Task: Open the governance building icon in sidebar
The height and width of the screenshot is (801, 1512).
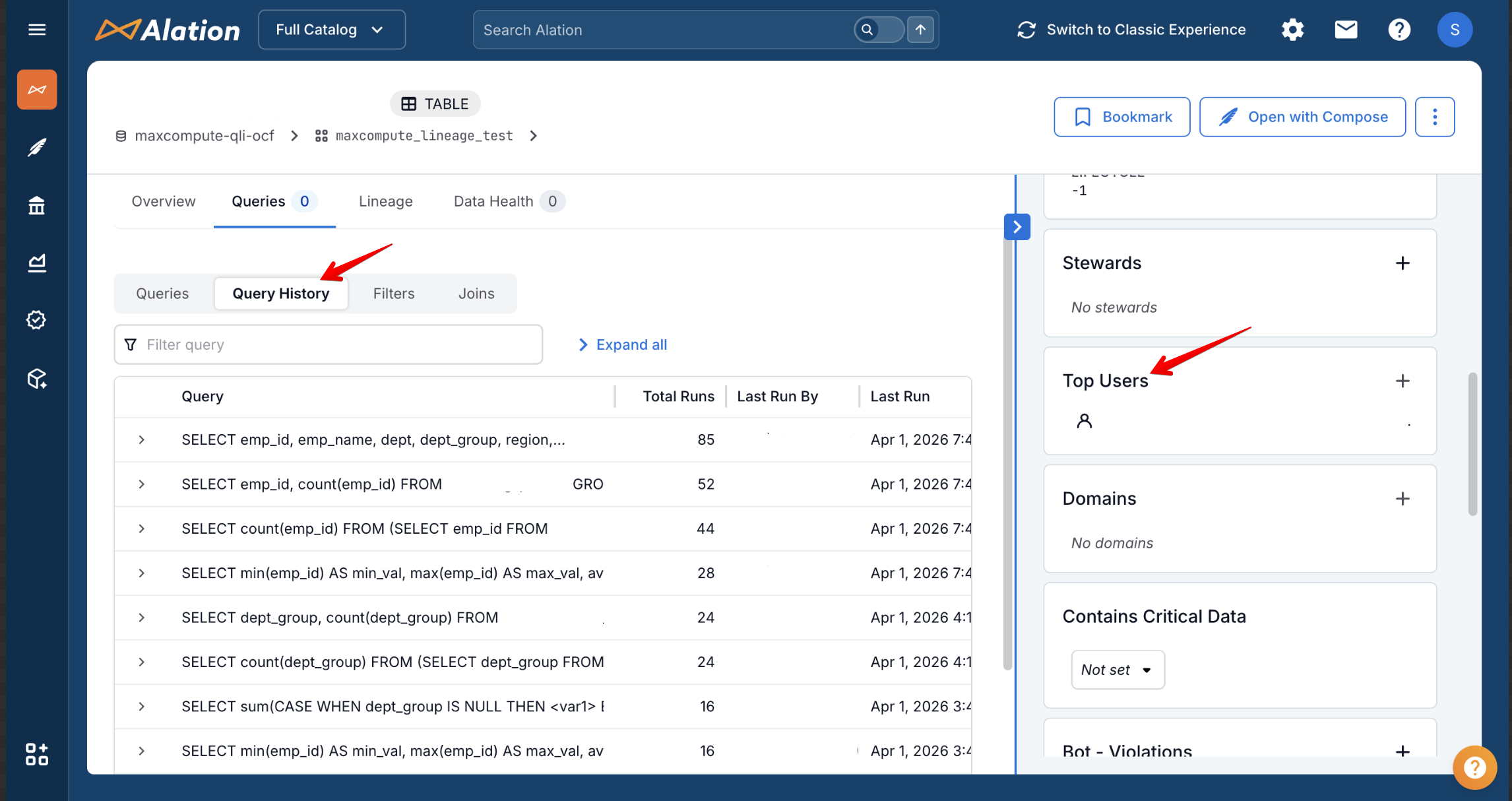Action: 37,205
